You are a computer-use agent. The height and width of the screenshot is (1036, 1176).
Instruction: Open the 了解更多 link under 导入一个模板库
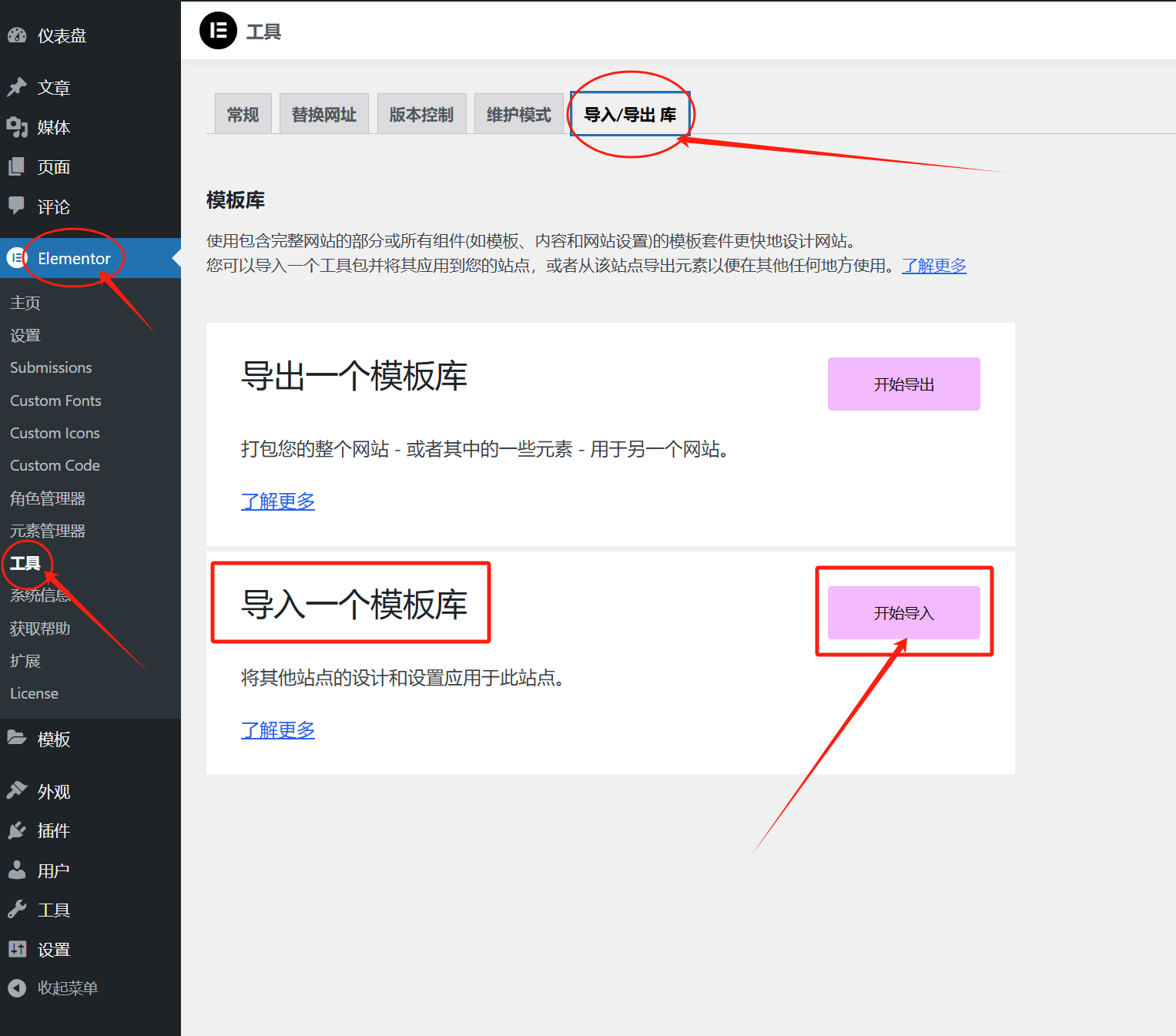click(277, 729)
